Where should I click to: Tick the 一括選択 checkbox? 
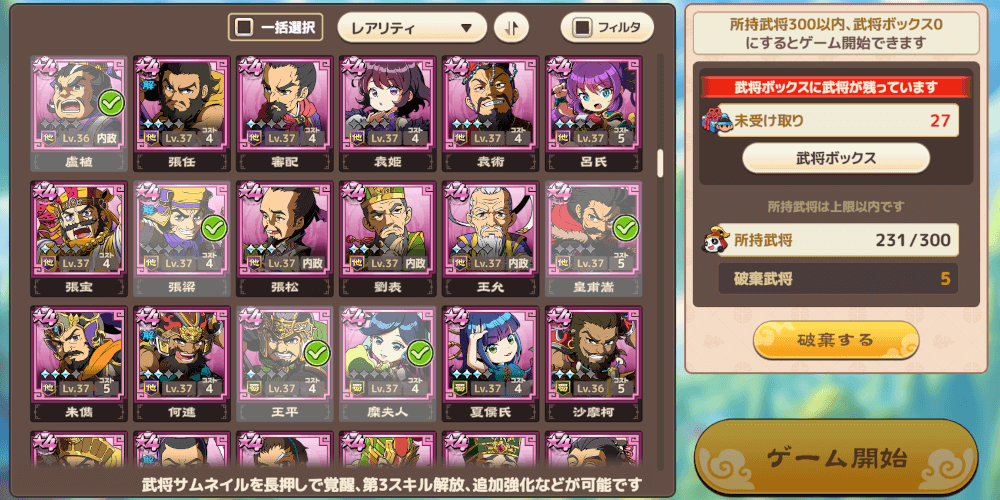click(244, 27)
